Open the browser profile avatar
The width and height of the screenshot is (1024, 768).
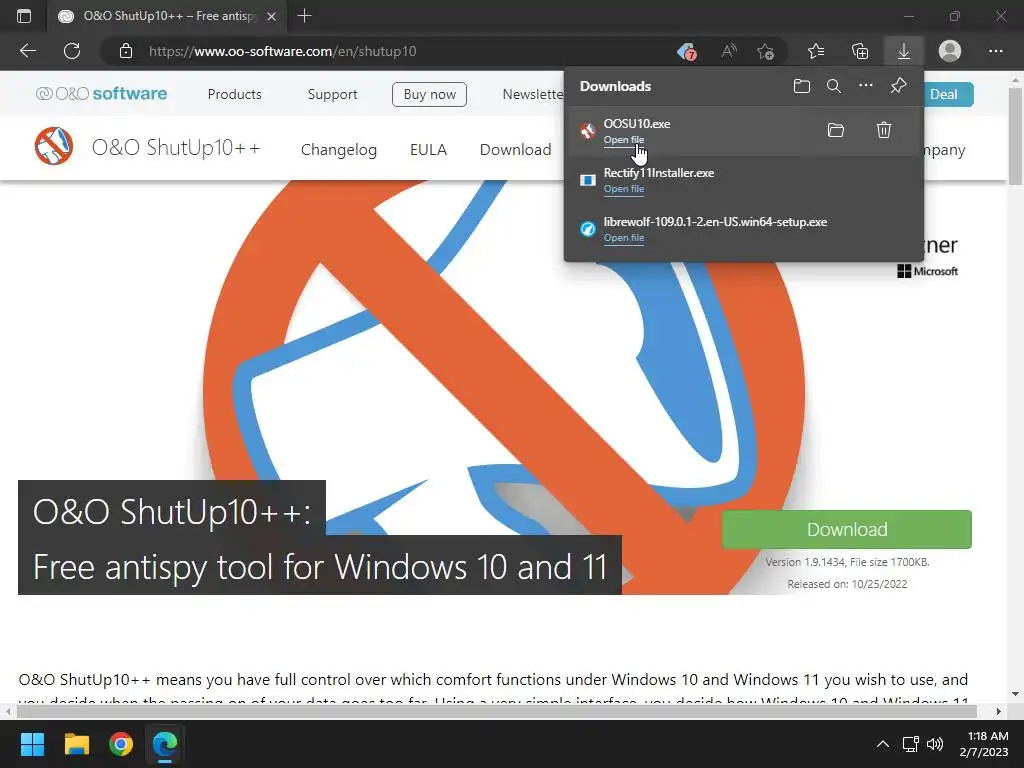[x=950, y=51]
